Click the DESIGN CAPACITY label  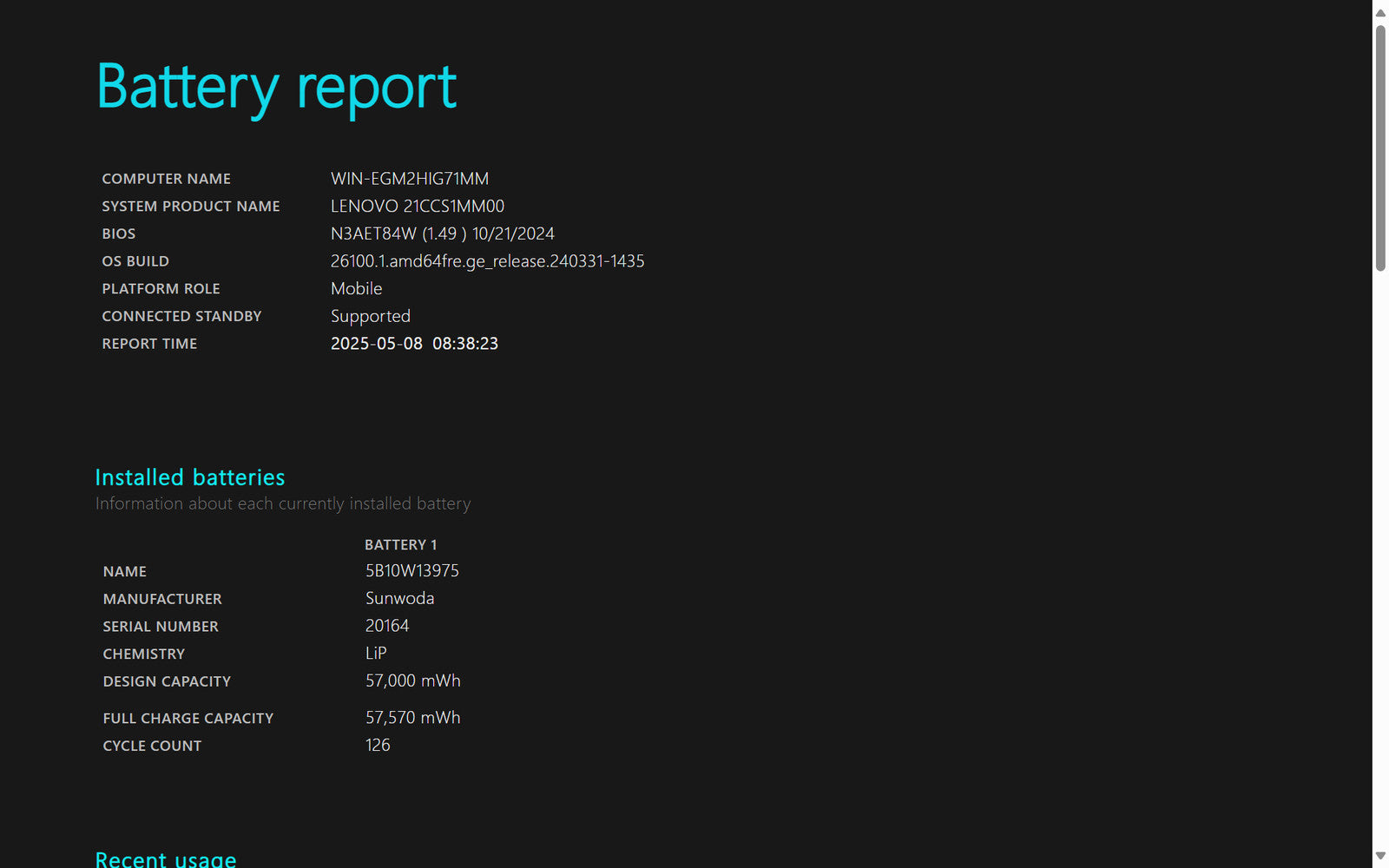167,682
